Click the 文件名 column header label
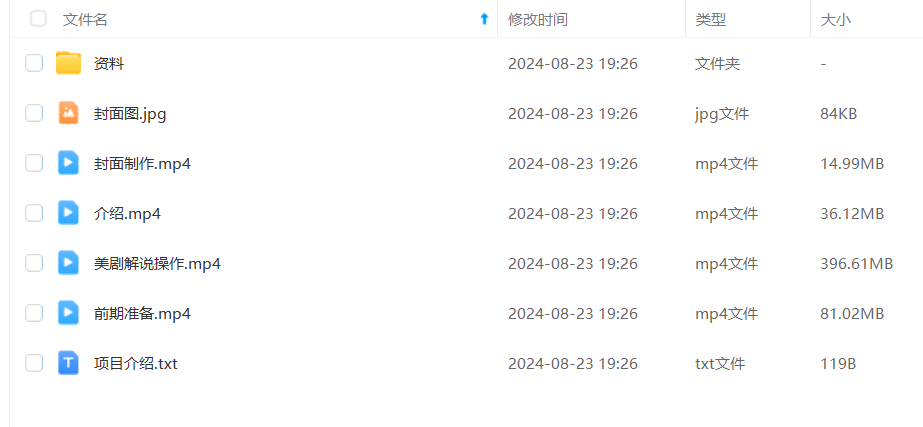 (x=85, y=20)
